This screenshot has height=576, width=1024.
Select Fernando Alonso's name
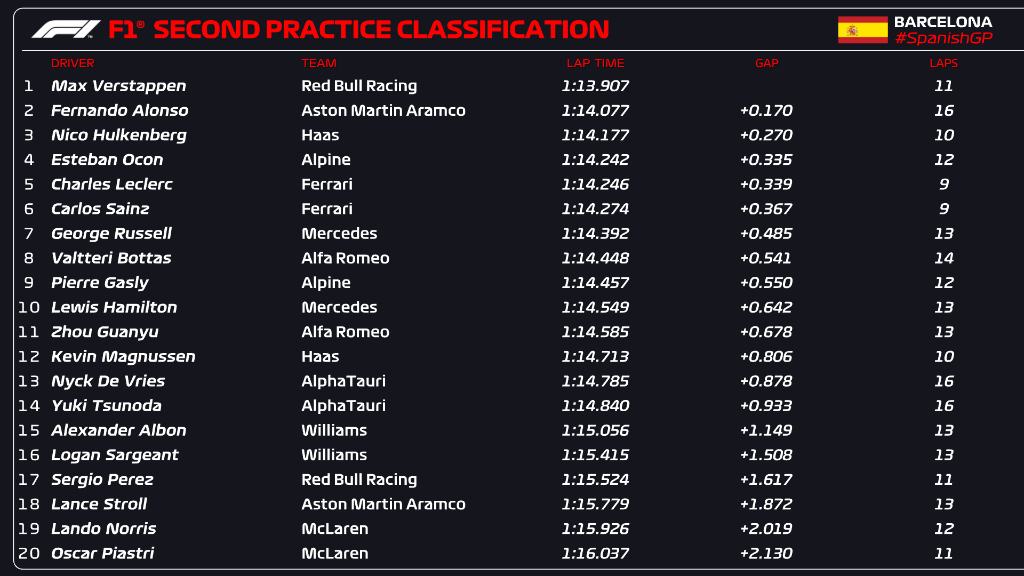point(119,111)
